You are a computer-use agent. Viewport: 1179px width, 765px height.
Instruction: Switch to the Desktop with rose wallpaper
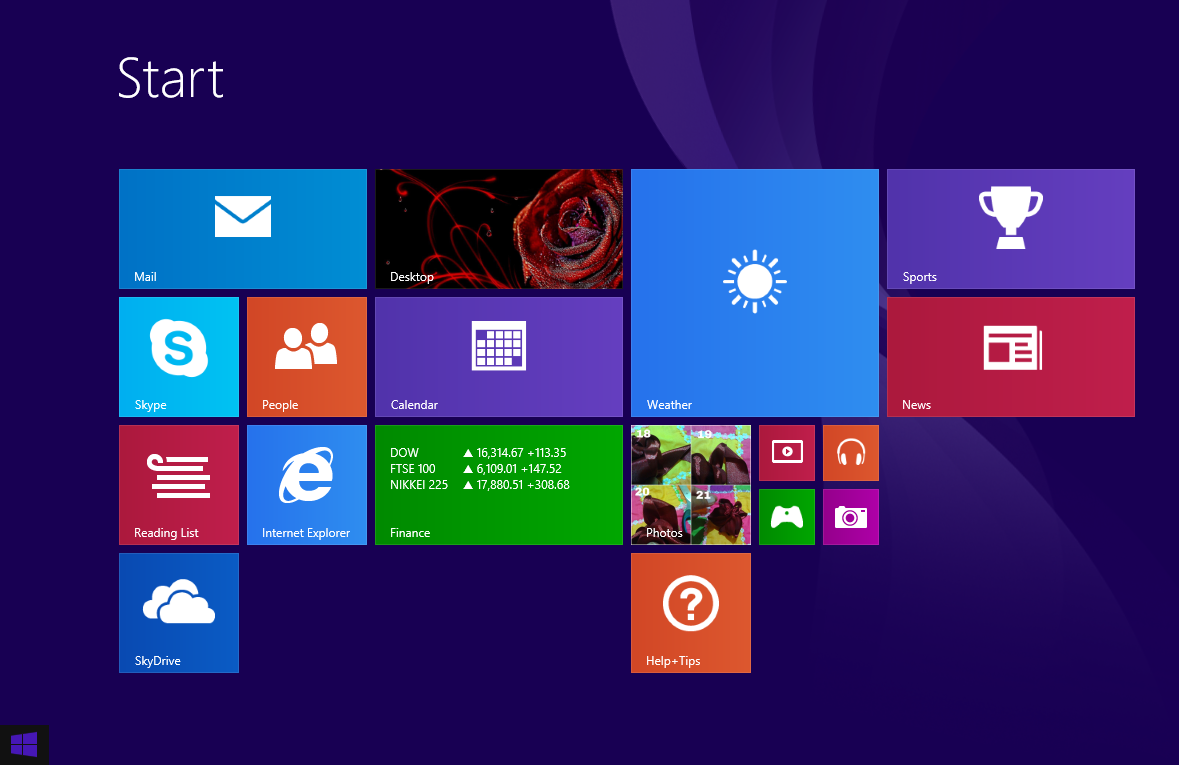coord(498,228)
